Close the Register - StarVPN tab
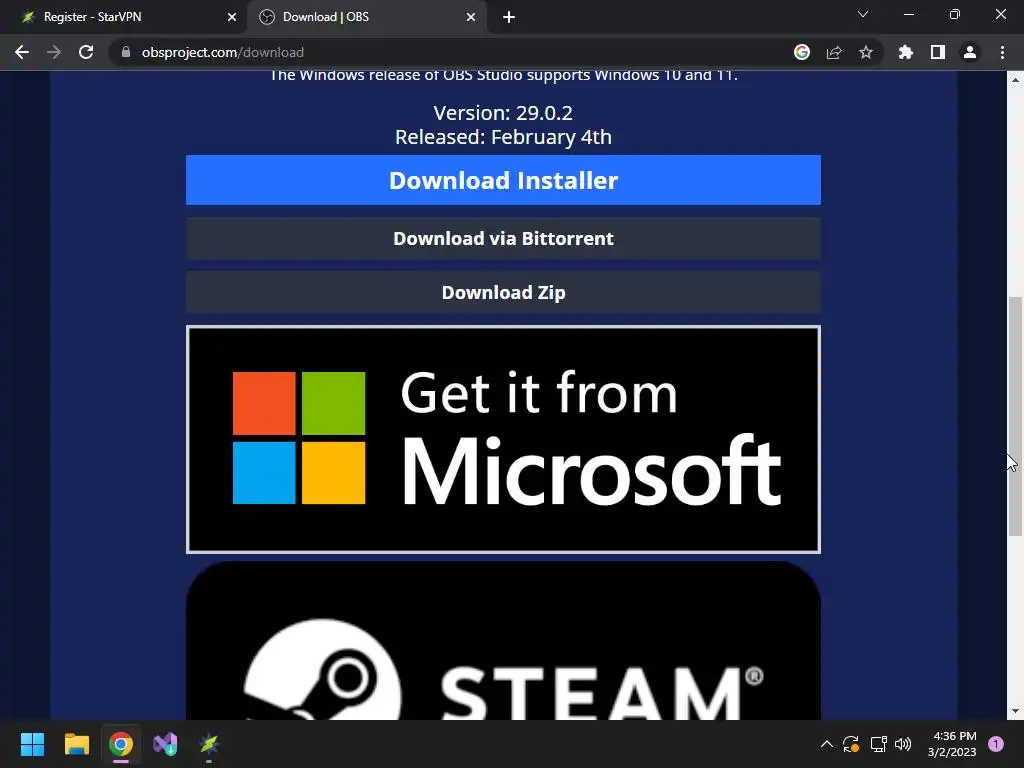The height and width of the screenshot is (768, 1024). tap(232, 17)
